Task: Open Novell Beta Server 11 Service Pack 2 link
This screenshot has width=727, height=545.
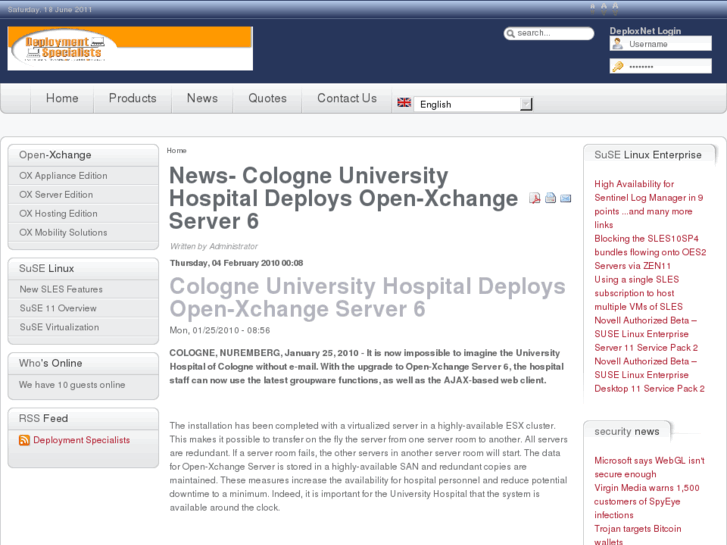Action: [x=646, y=334]
